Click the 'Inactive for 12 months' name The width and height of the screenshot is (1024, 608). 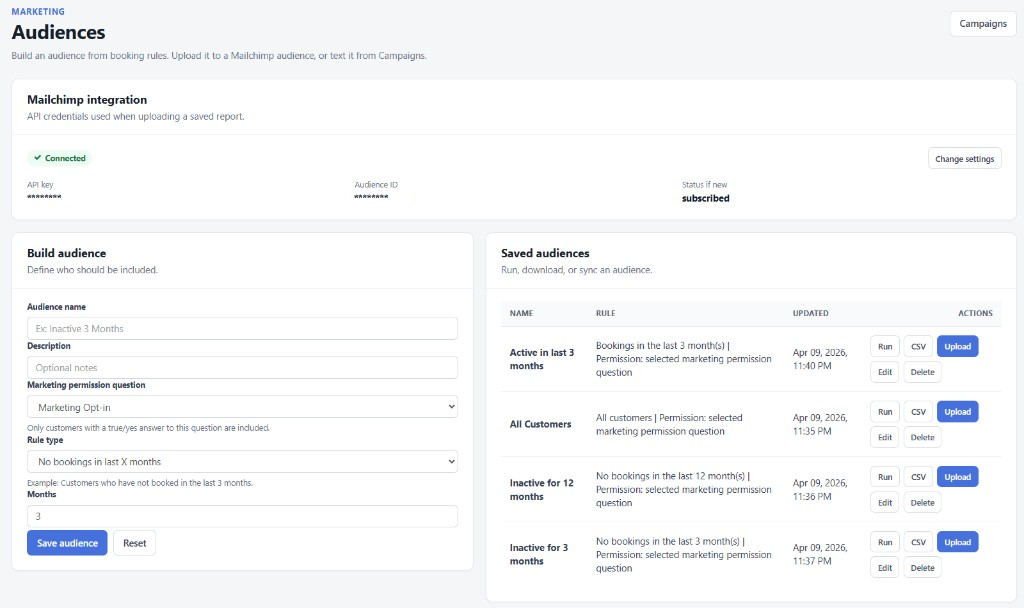pyautogui.click(x=541, y=490)
